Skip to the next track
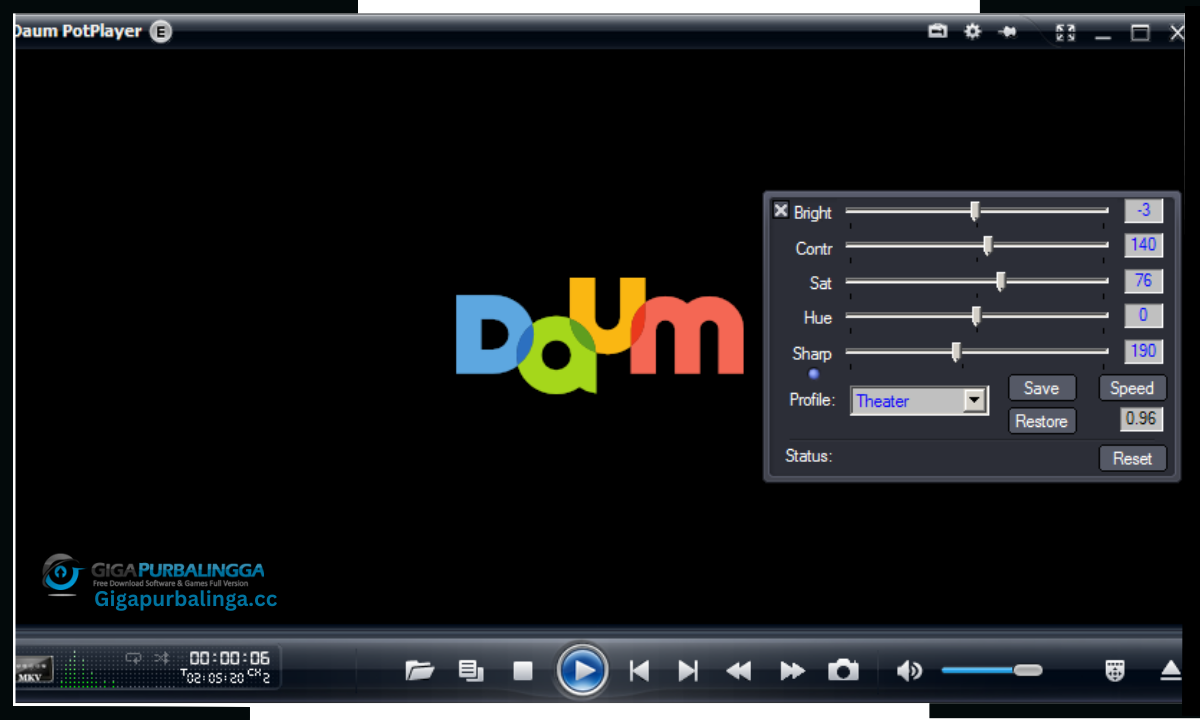The width and height of the screenshot is (1200, 720). tap(688, 670)
